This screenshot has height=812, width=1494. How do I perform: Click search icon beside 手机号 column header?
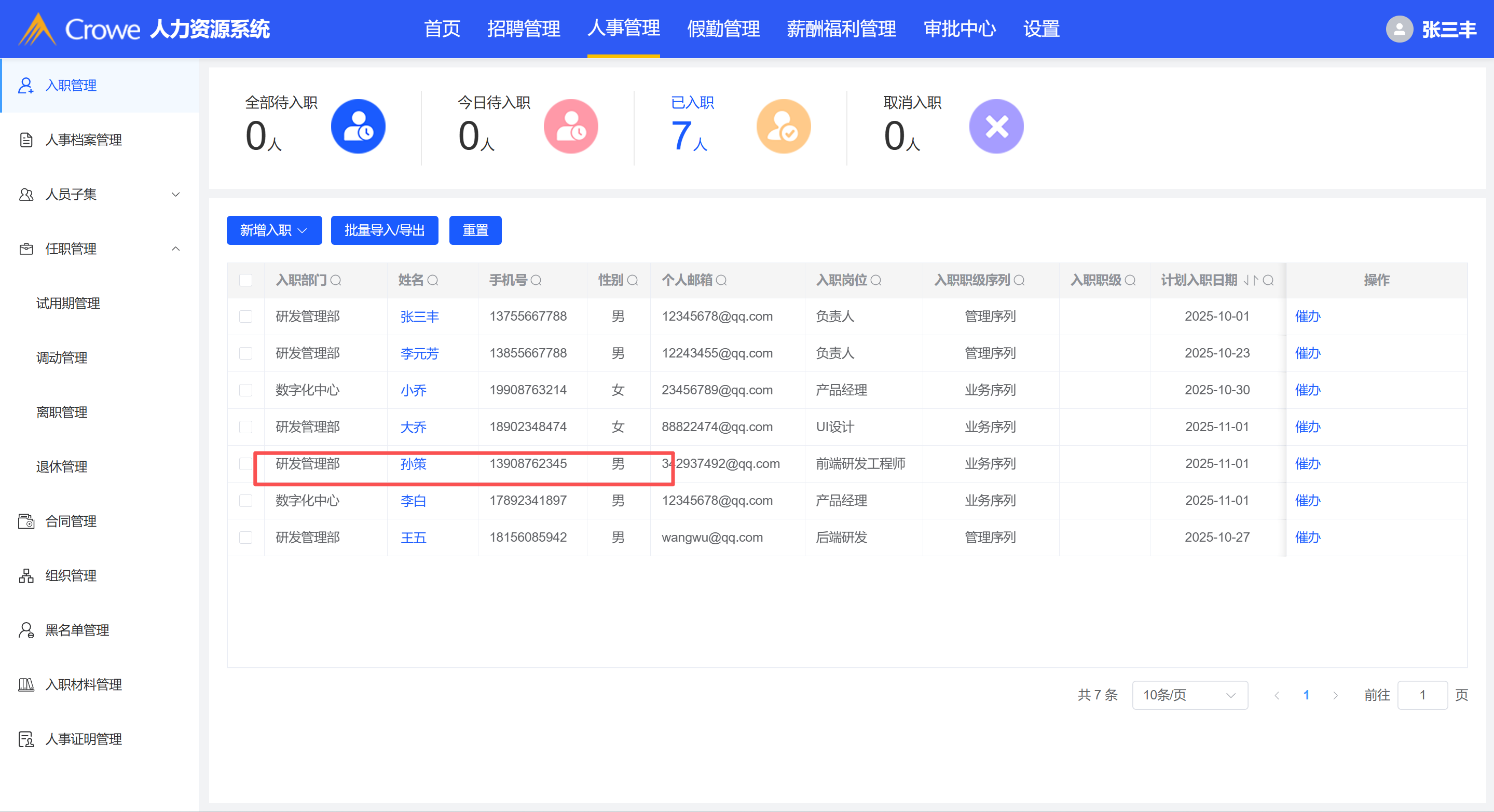(537, 281)
